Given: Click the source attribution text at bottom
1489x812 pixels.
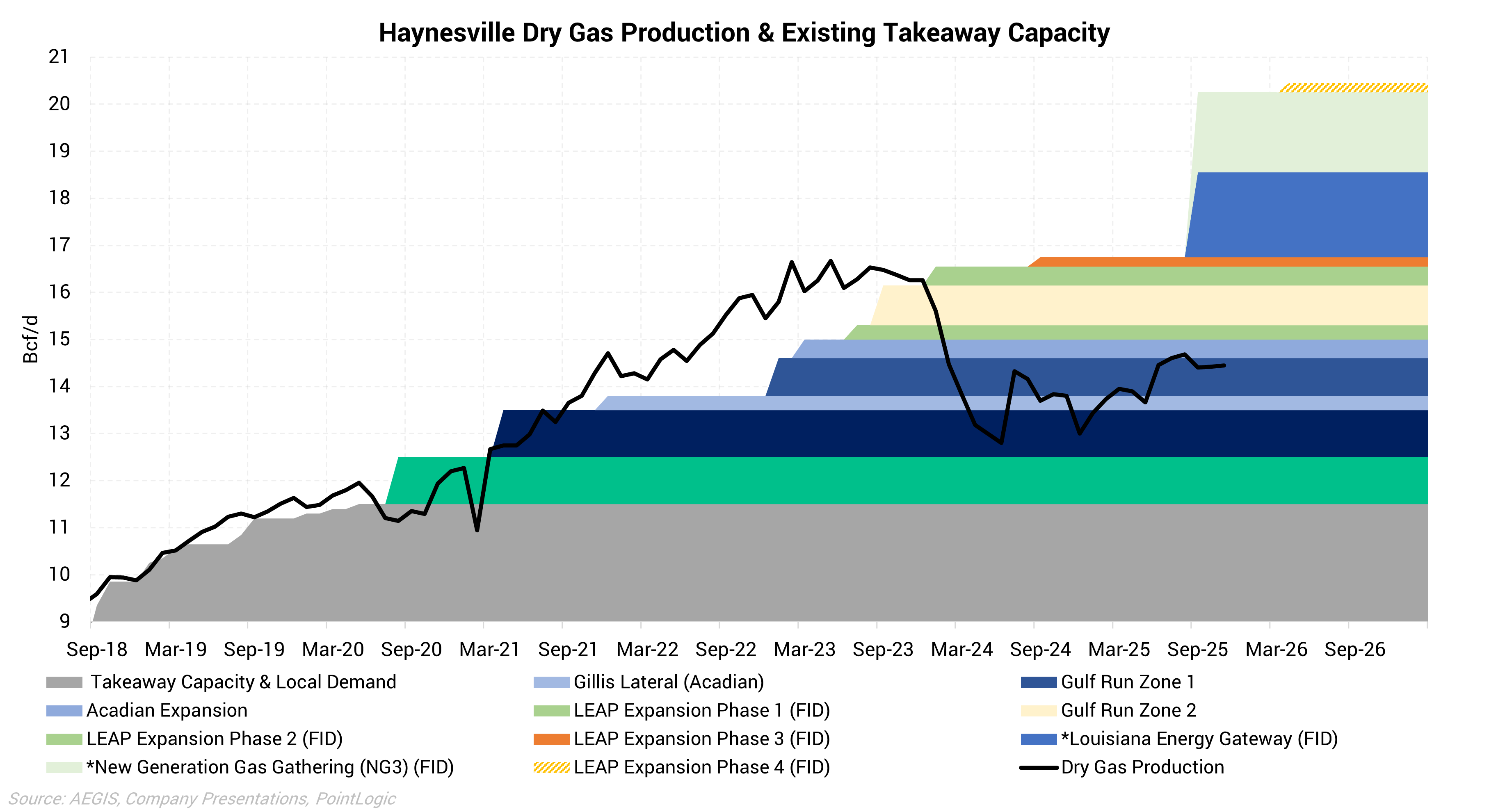Looking at the screenshot, I should (x=202, y=799).
